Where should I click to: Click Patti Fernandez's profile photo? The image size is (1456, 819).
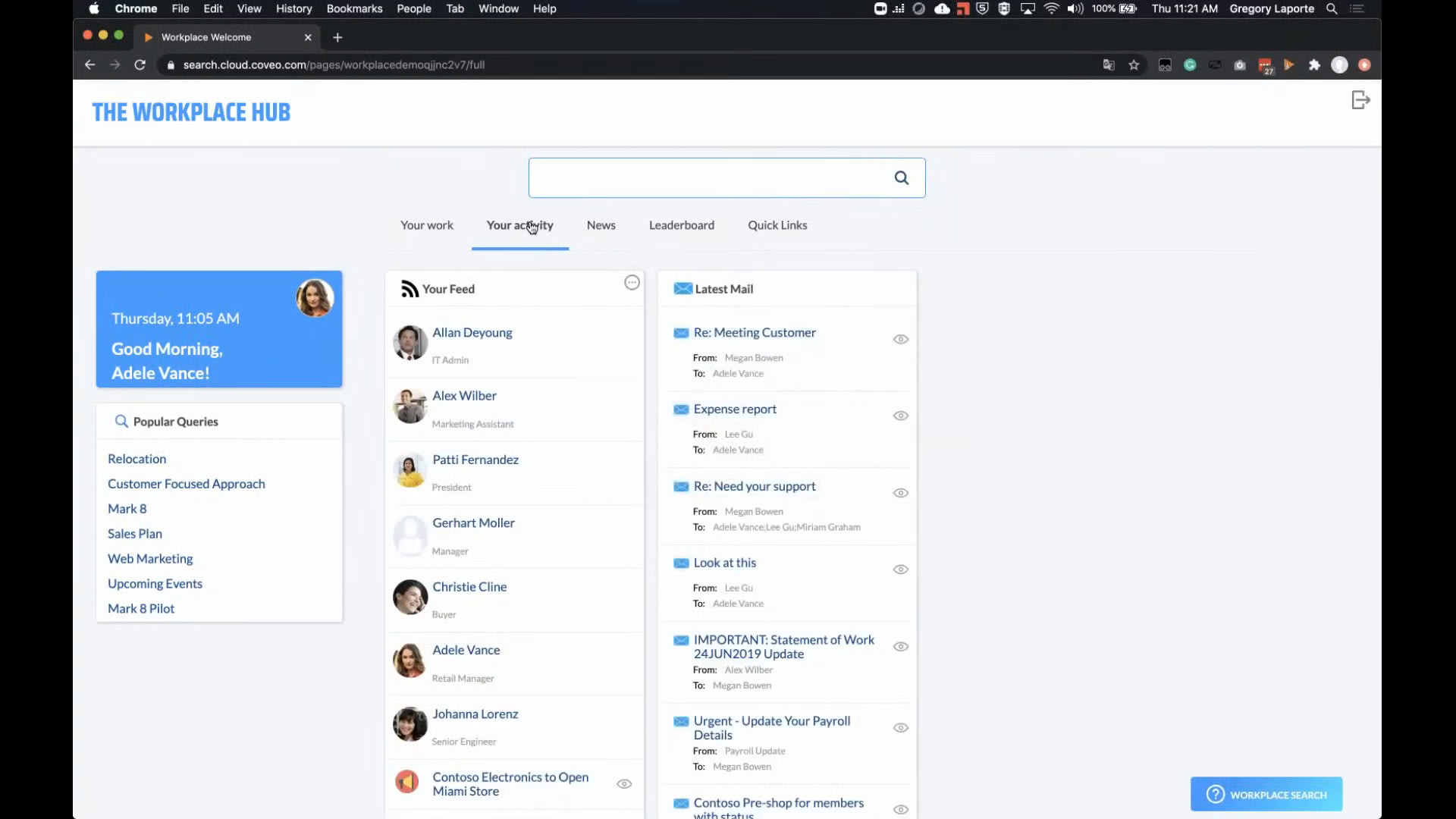(410, 469)
